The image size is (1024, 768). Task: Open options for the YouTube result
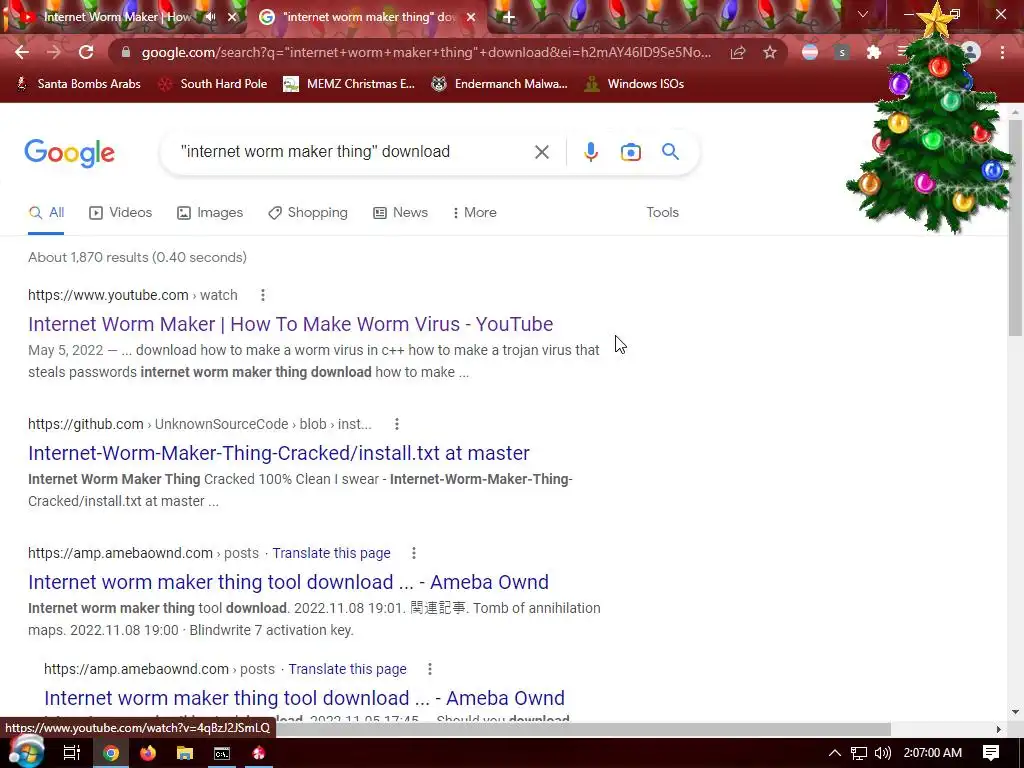(263, 295)
